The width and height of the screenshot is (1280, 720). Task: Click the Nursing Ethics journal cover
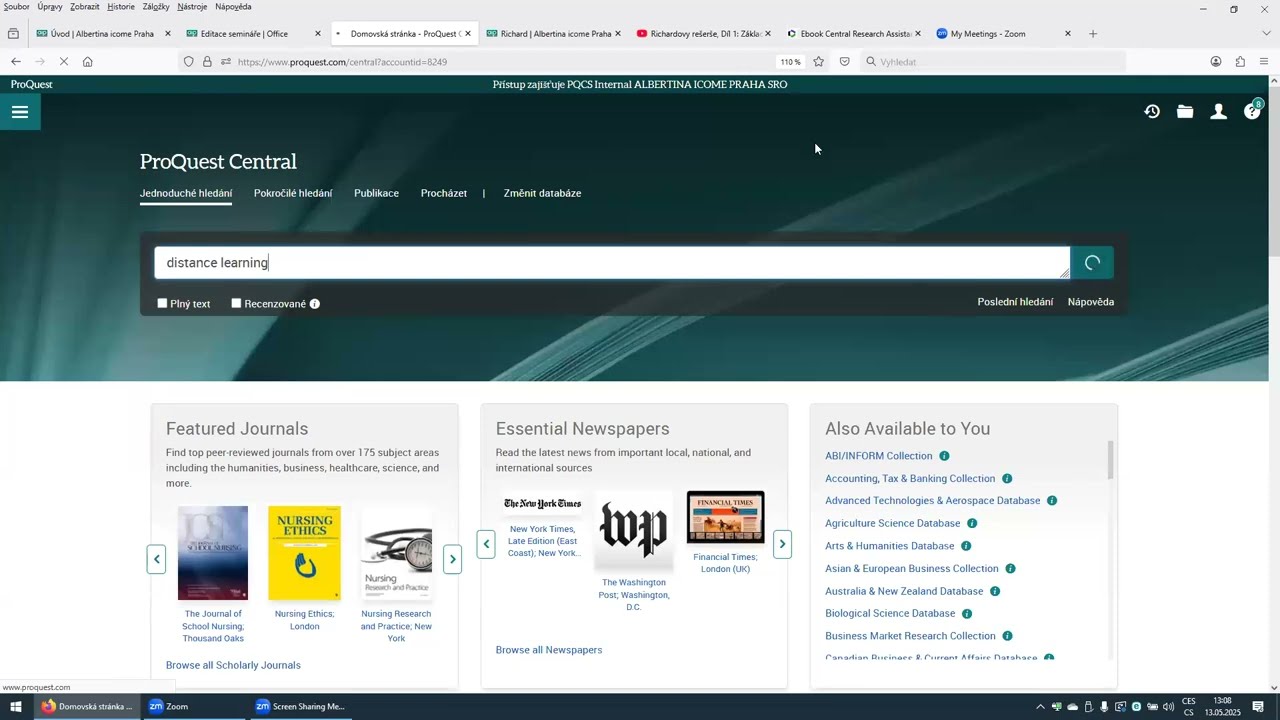click(304, 553)
